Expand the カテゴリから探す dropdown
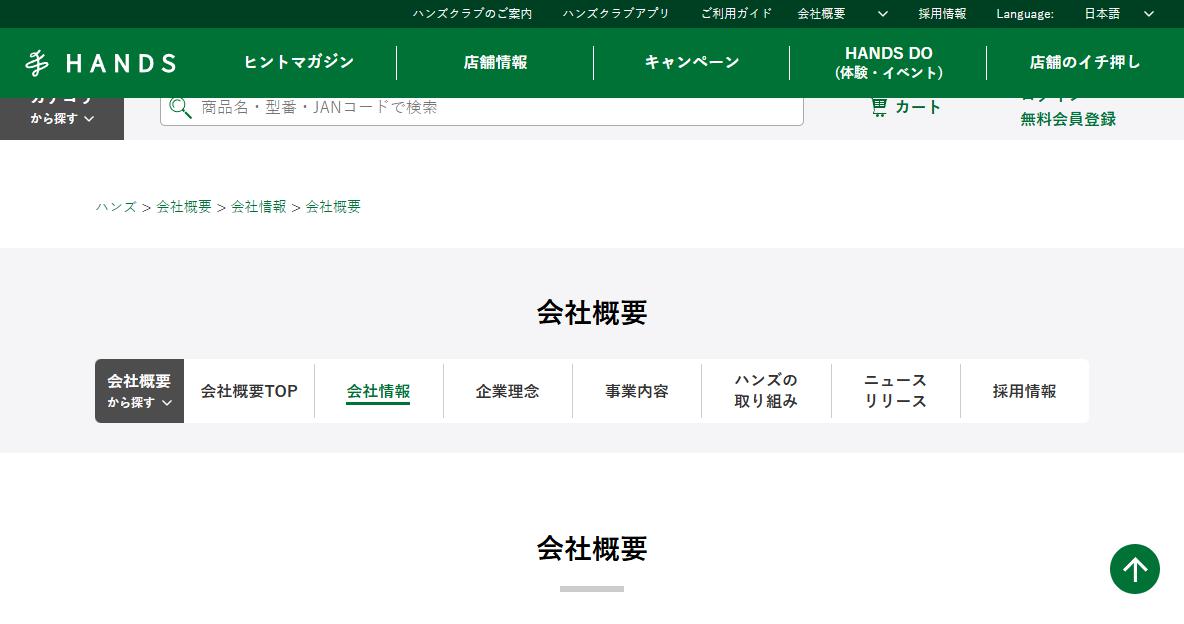 click(62, 119)
